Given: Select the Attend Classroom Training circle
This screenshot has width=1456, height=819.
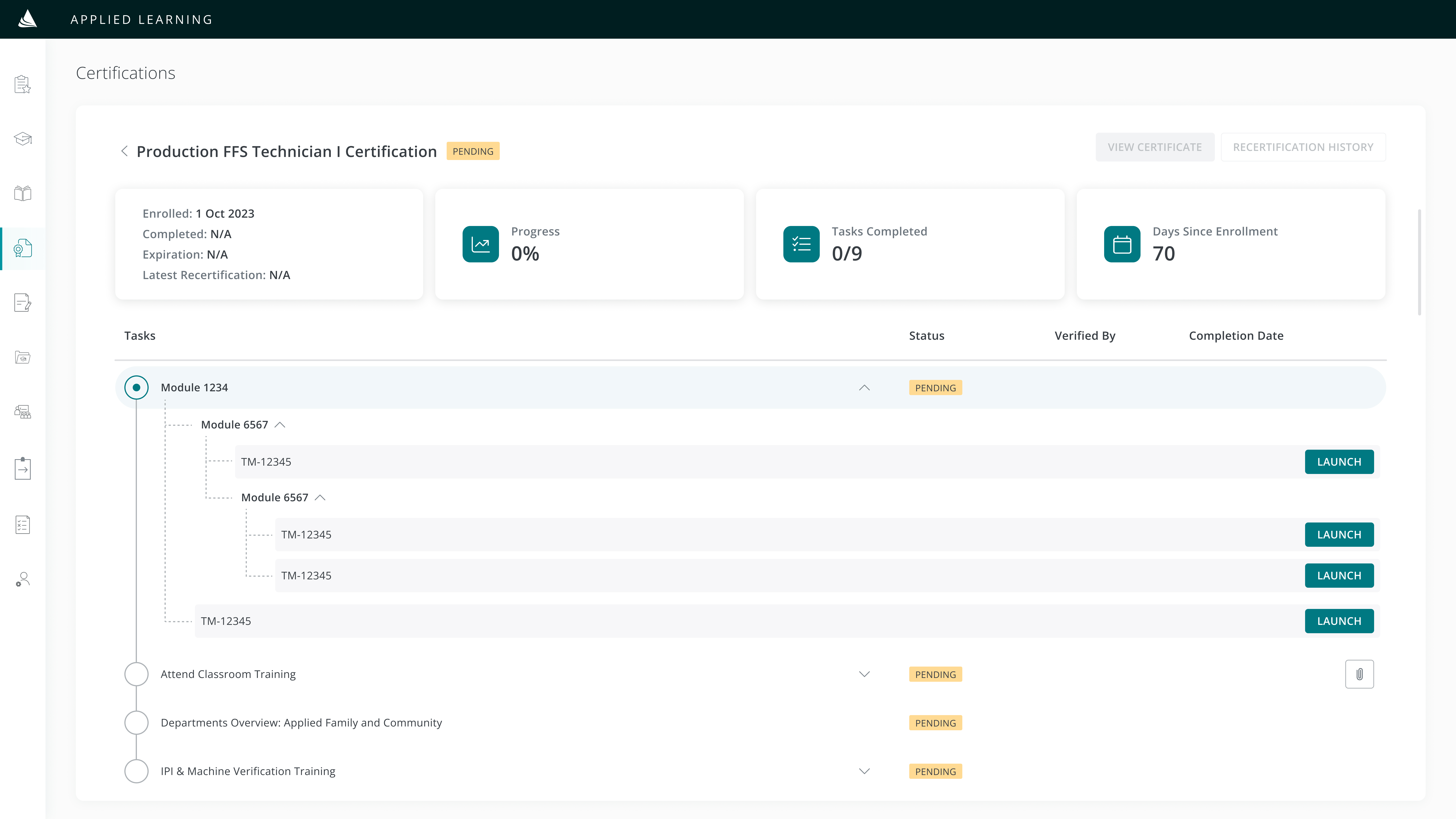Looking at the screenshot, I should click(x=136, y=674).
